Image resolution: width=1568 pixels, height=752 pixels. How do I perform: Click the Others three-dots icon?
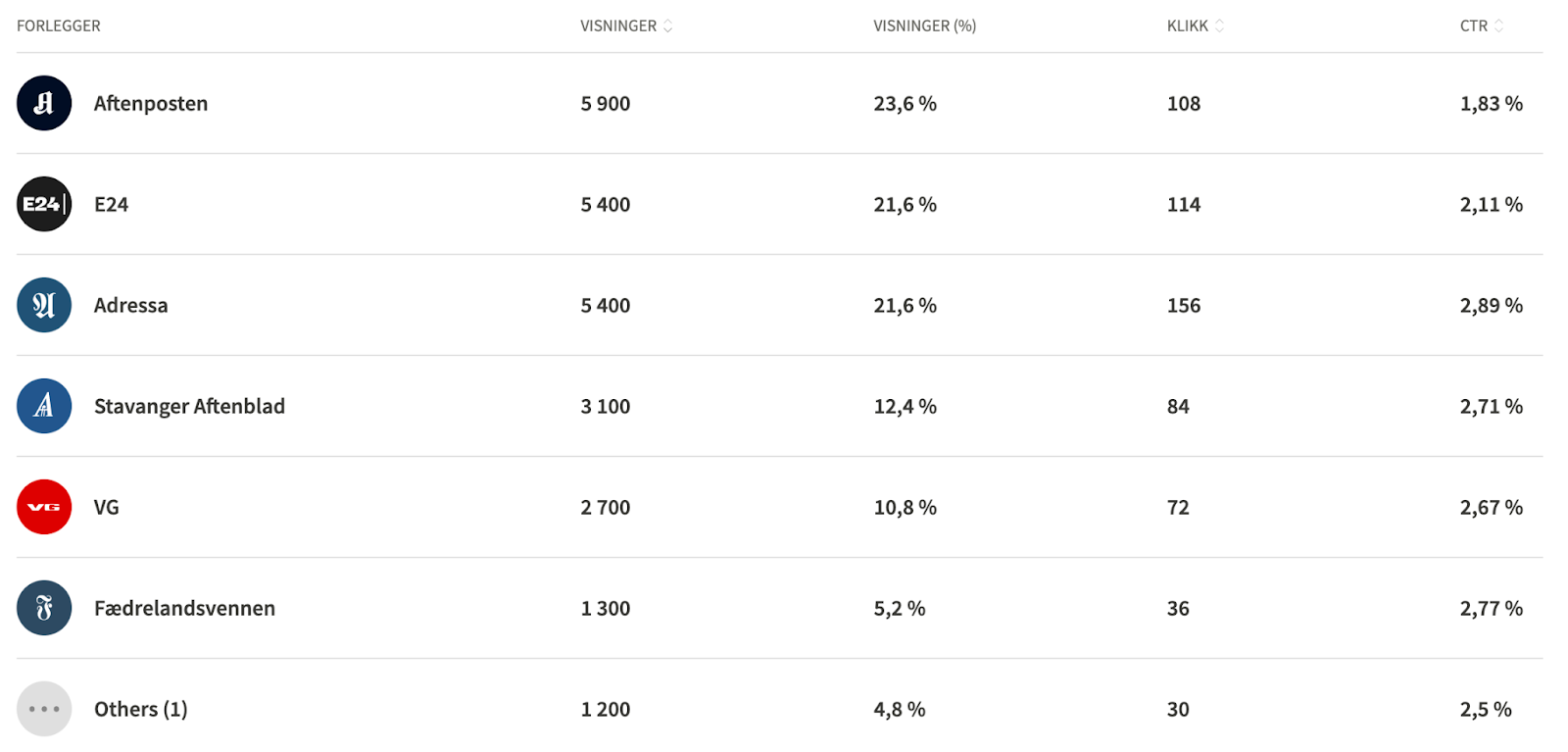click(44, 709)
